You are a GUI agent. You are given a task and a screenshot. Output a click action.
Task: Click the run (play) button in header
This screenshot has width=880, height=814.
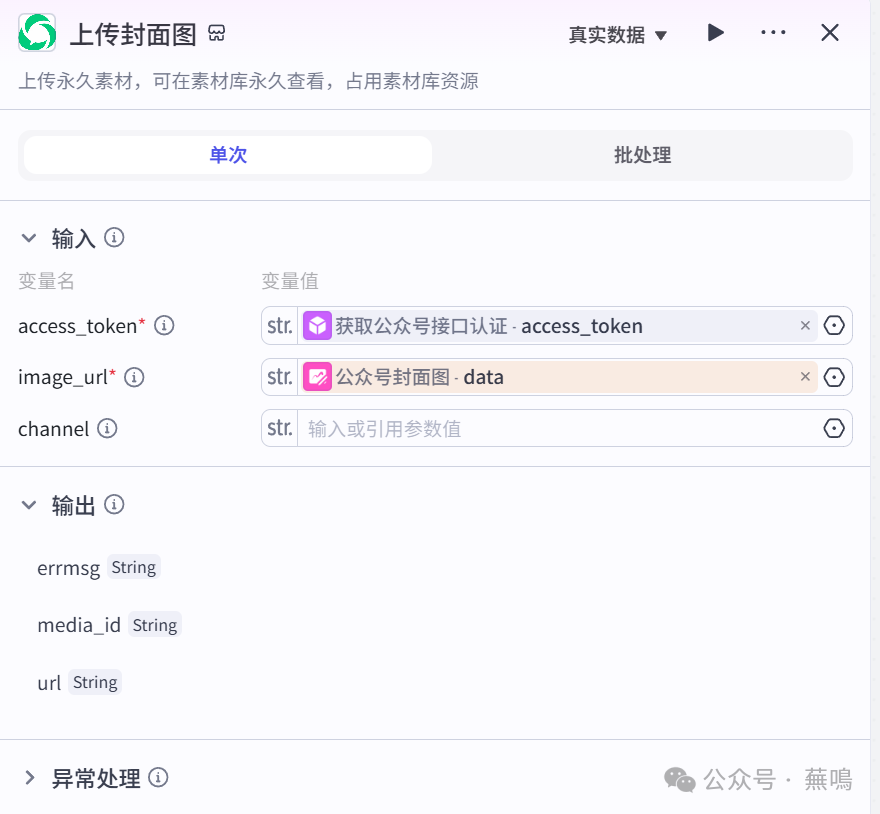[715, 33]
